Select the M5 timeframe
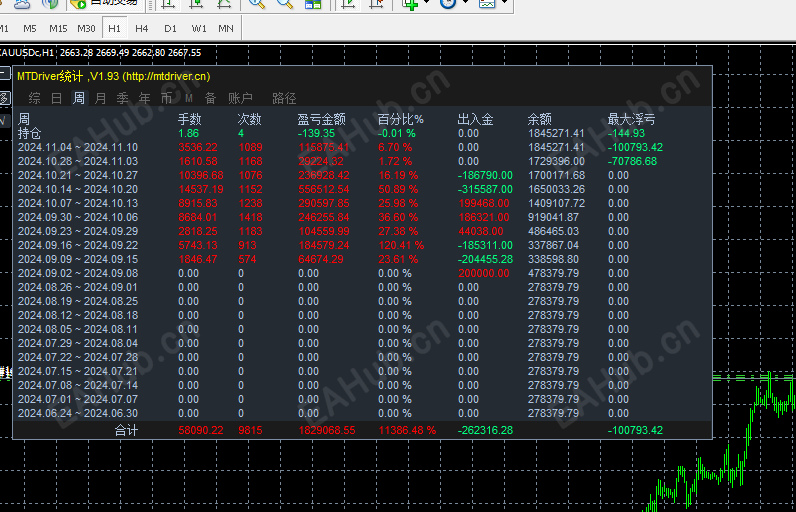The image size is (796, 512). pos(30,28)
